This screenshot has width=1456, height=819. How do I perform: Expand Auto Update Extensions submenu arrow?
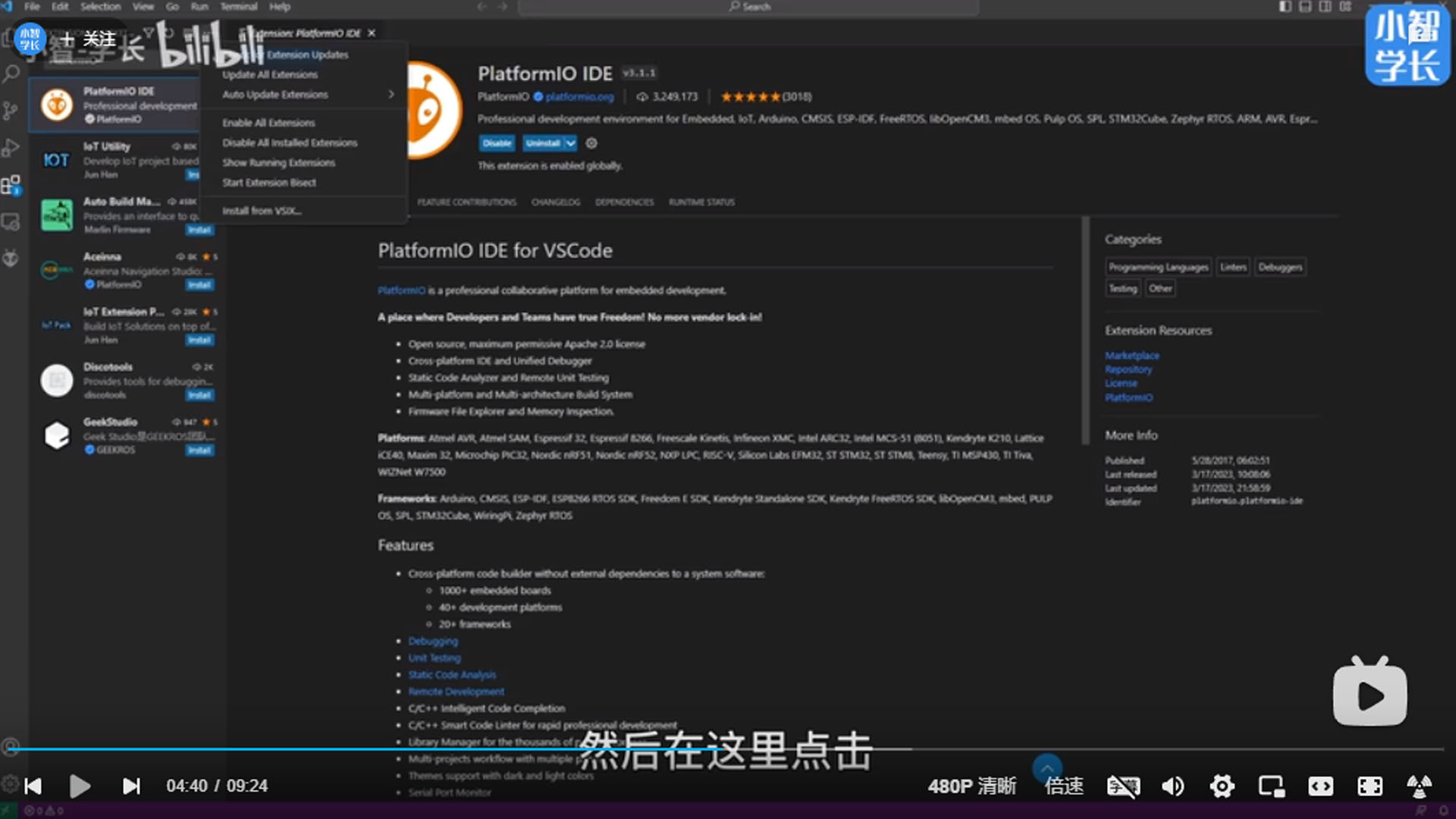click(x=391, y=95)
